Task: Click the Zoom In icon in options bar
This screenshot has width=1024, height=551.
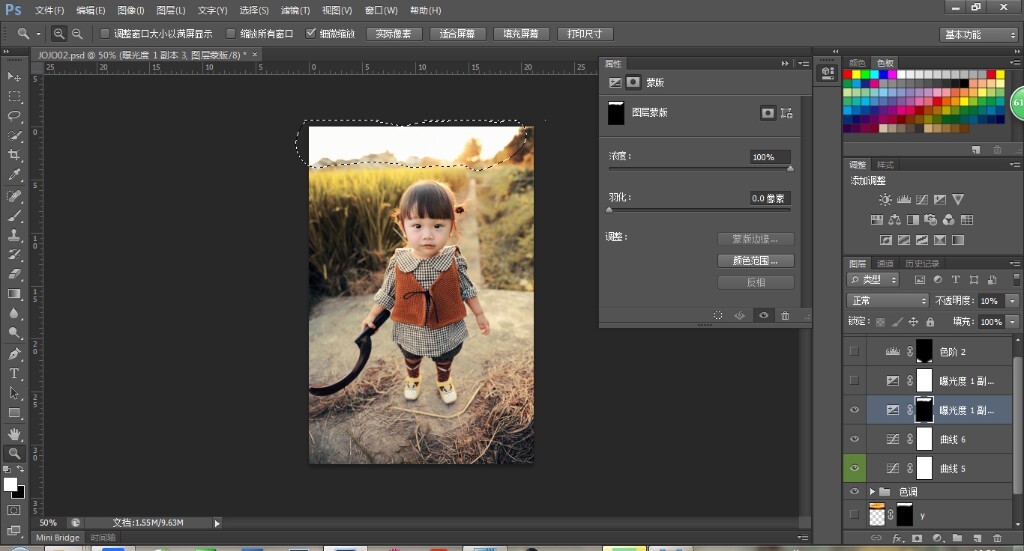Action: coord(59,33)
